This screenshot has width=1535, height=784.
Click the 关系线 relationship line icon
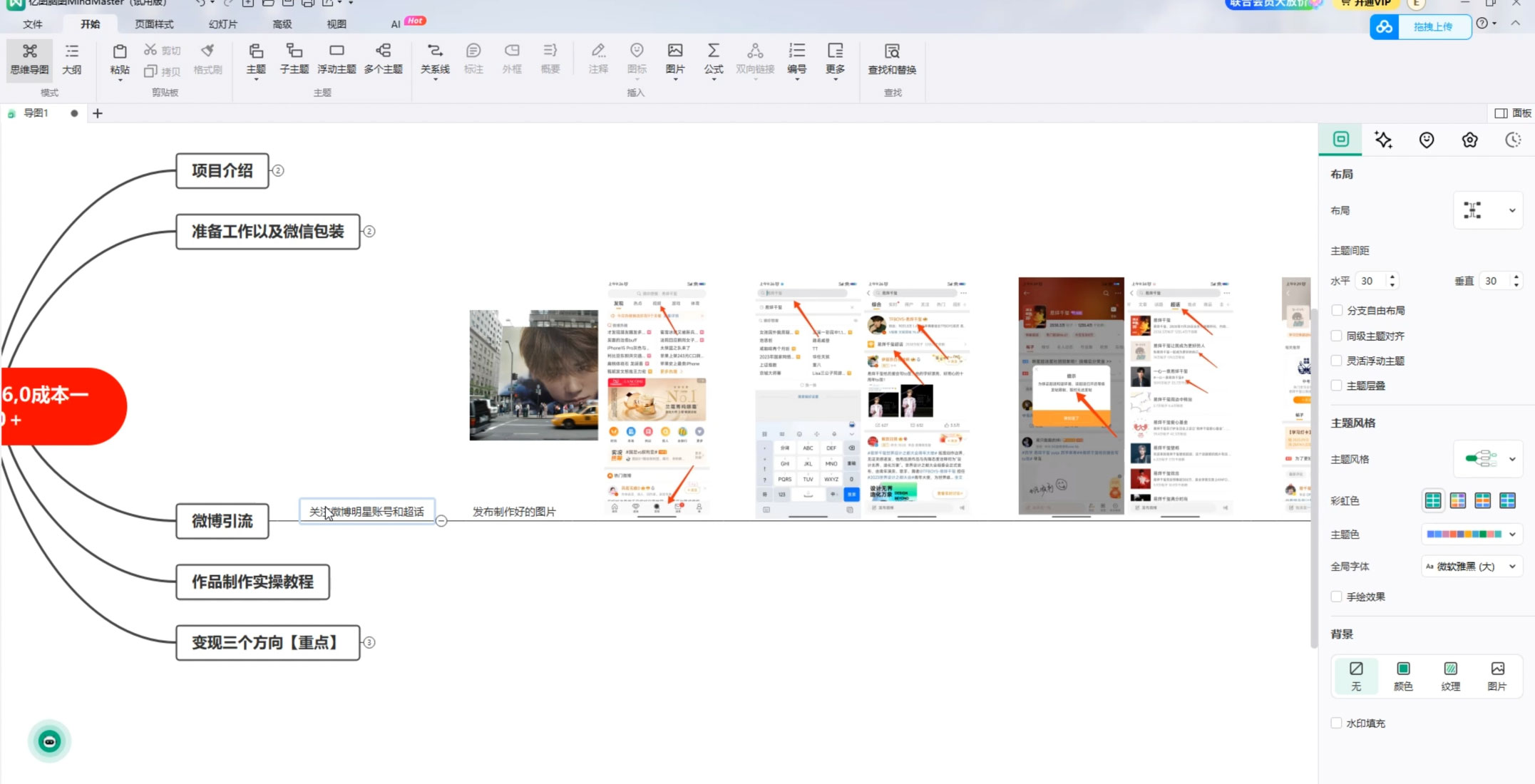[x=434, y=51]
